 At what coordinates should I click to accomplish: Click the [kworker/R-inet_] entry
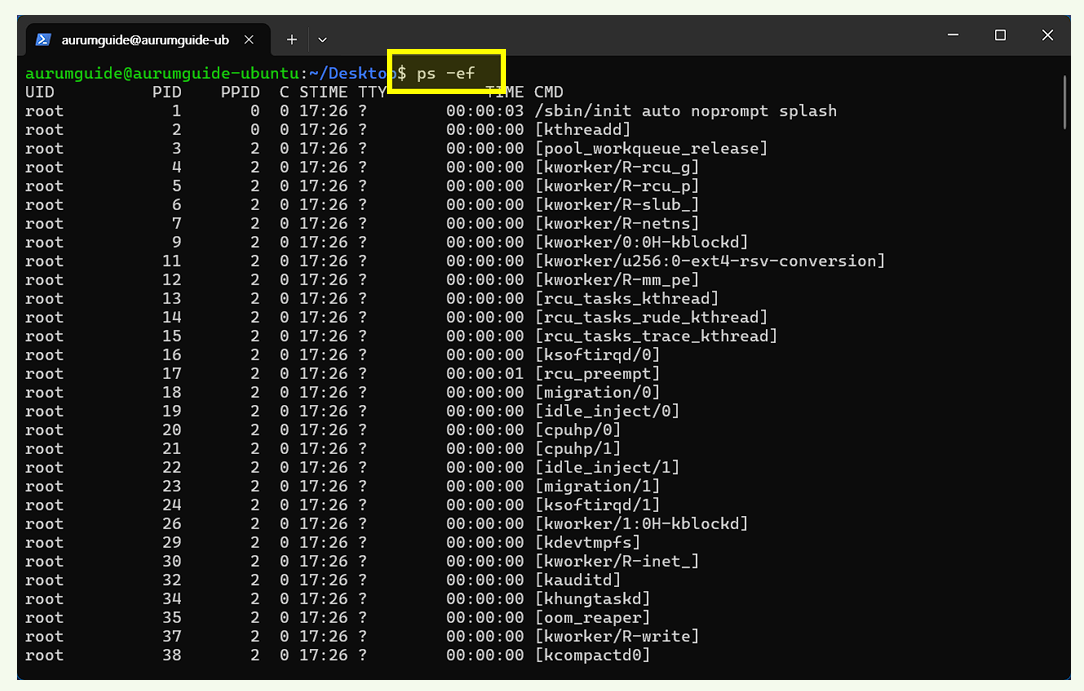(x=617, y=561)
